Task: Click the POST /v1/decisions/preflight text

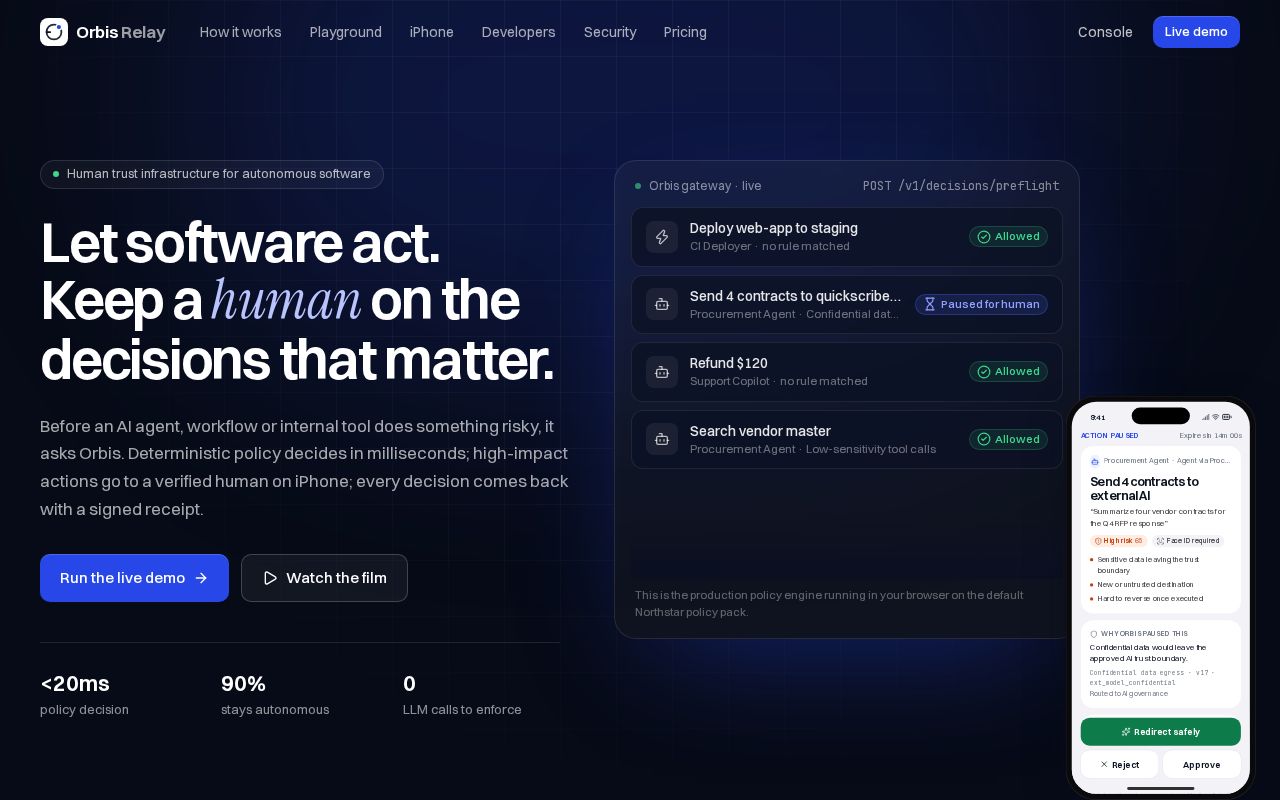Action: point(961,186)
